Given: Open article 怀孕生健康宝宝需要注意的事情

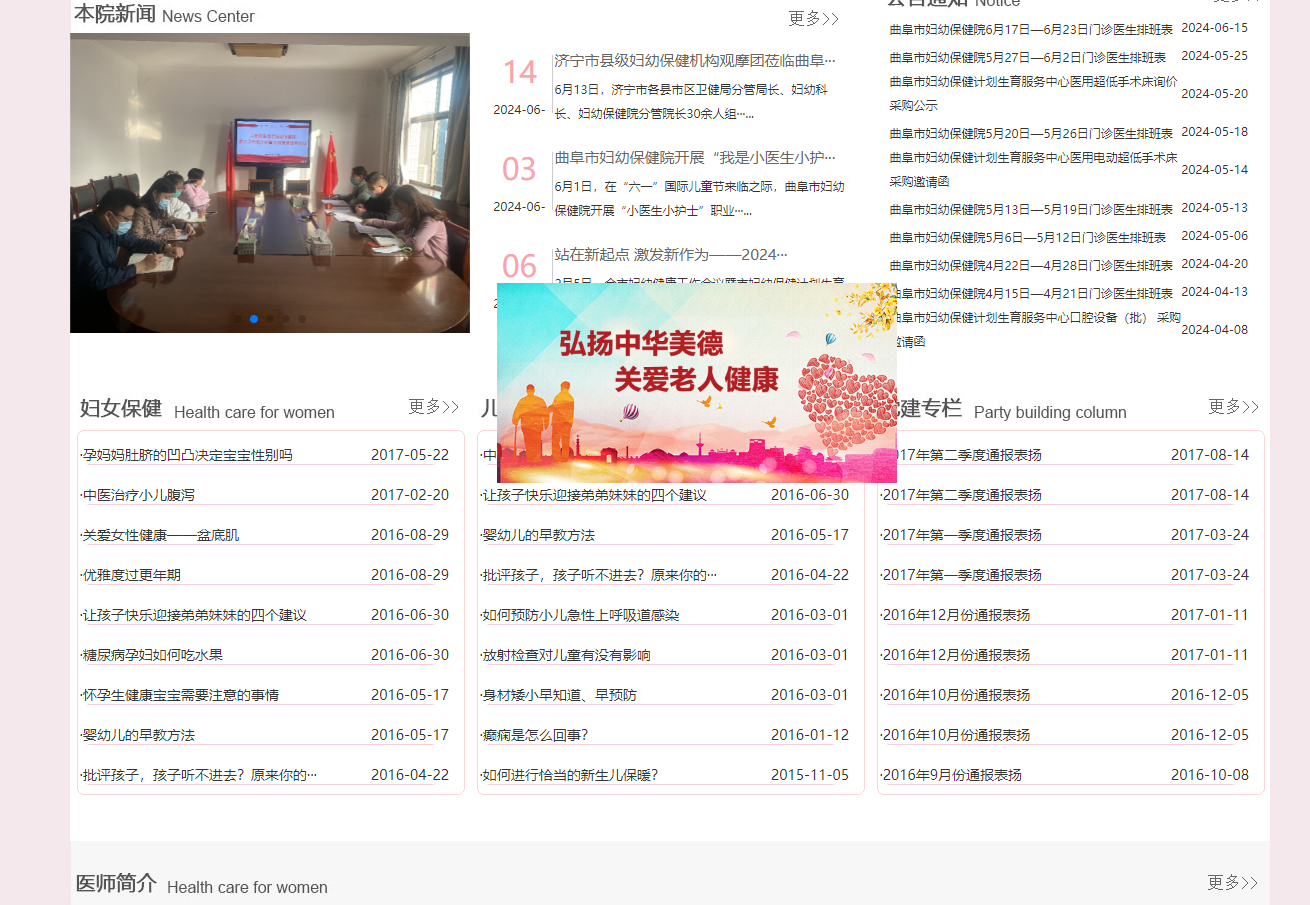Looking at the screenshot, I should pyautogui.click(x=180, y=695).
